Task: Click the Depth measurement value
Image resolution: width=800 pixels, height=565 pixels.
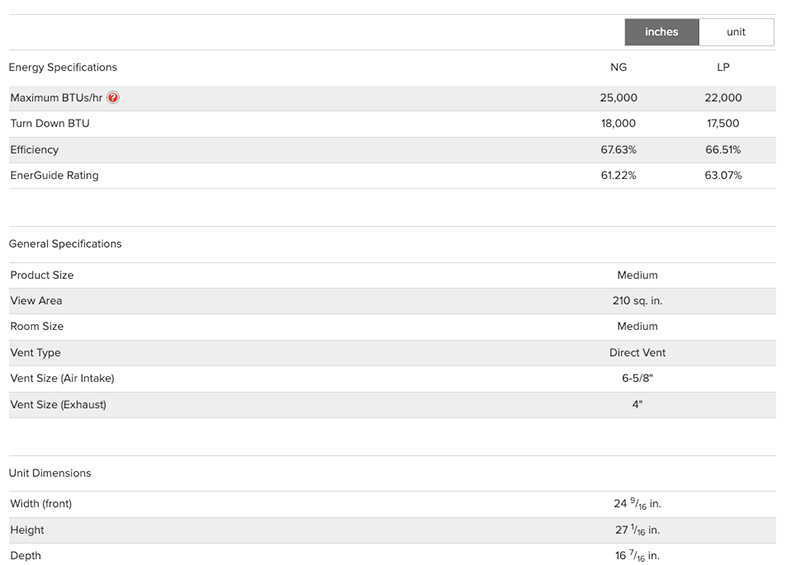Action: (x=637, y=556)
